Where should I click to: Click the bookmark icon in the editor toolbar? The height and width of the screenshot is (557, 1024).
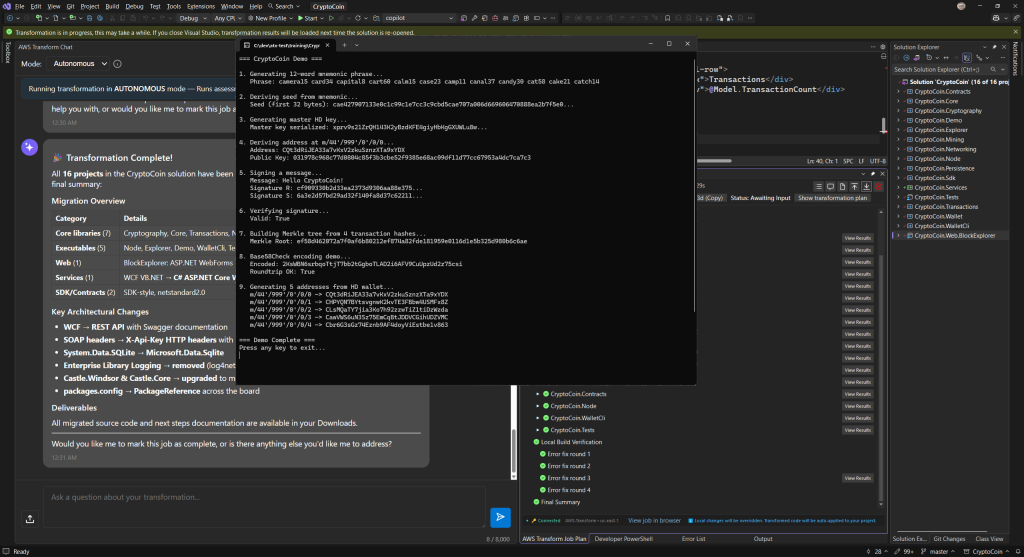click(667, 18)
